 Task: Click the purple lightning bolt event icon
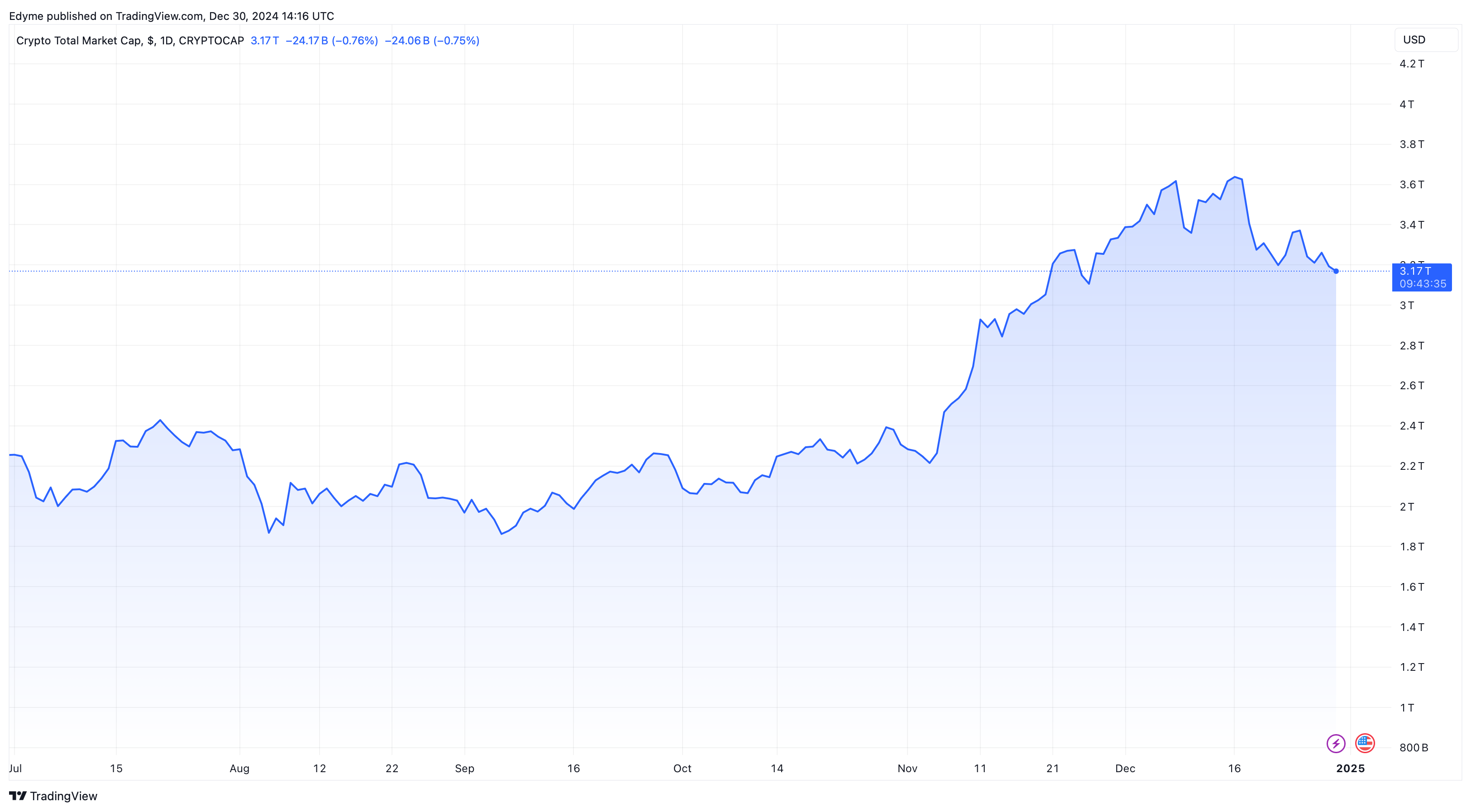[x=1335, y=743]
